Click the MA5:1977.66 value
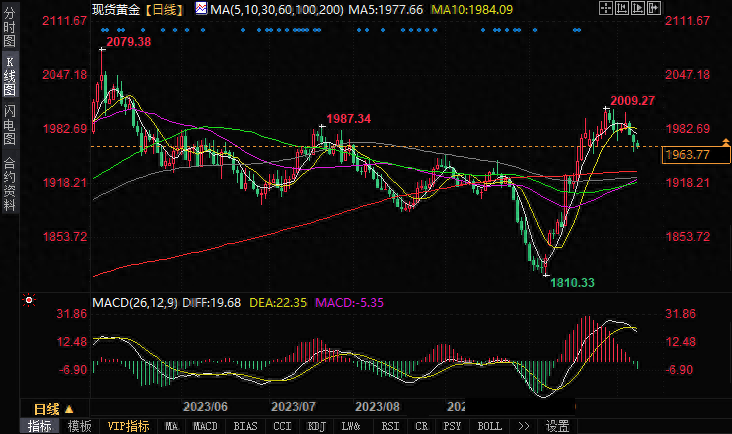Viewport: 732px width, 434px height. [x=386, y=9]
